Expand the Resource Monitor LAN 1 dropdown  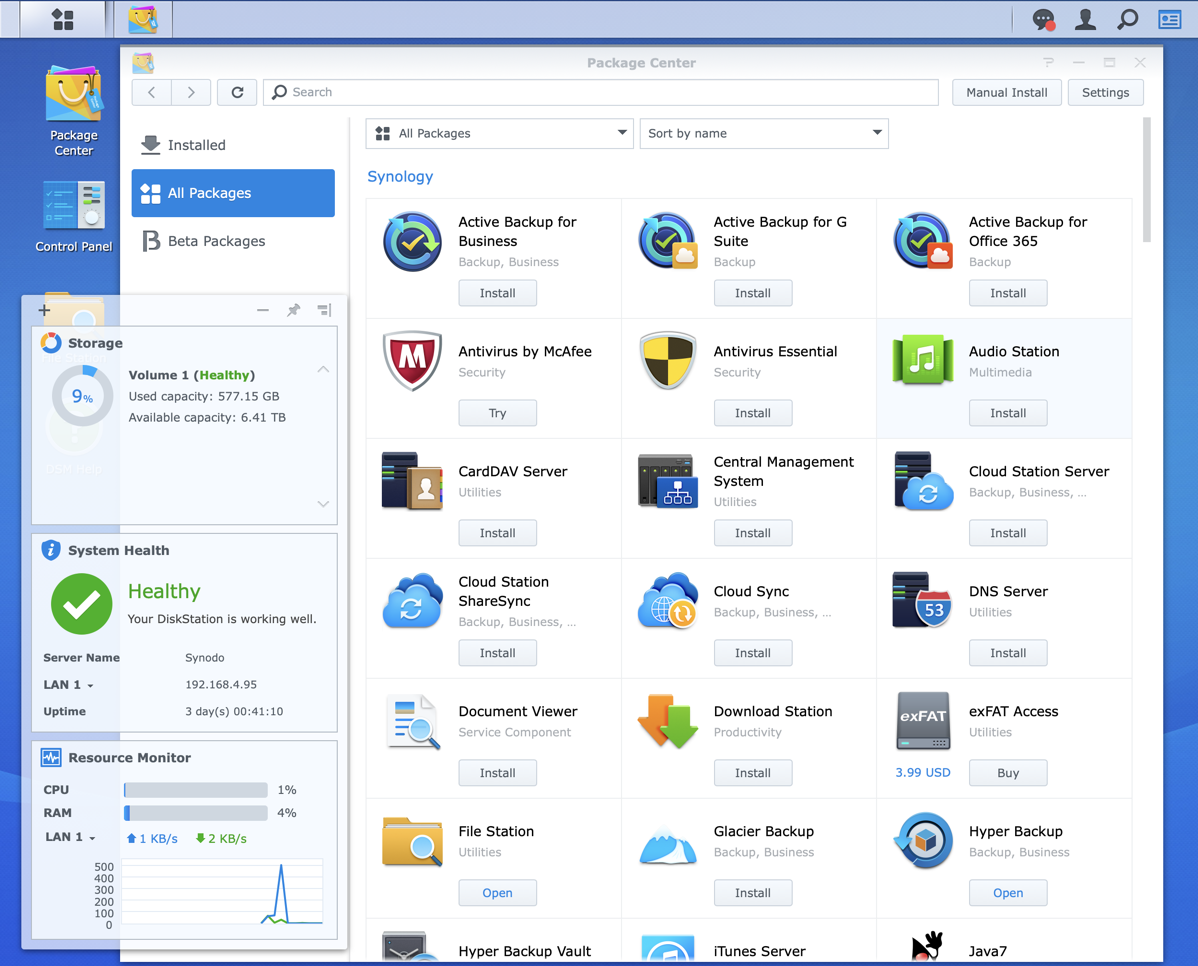(70, 837)
